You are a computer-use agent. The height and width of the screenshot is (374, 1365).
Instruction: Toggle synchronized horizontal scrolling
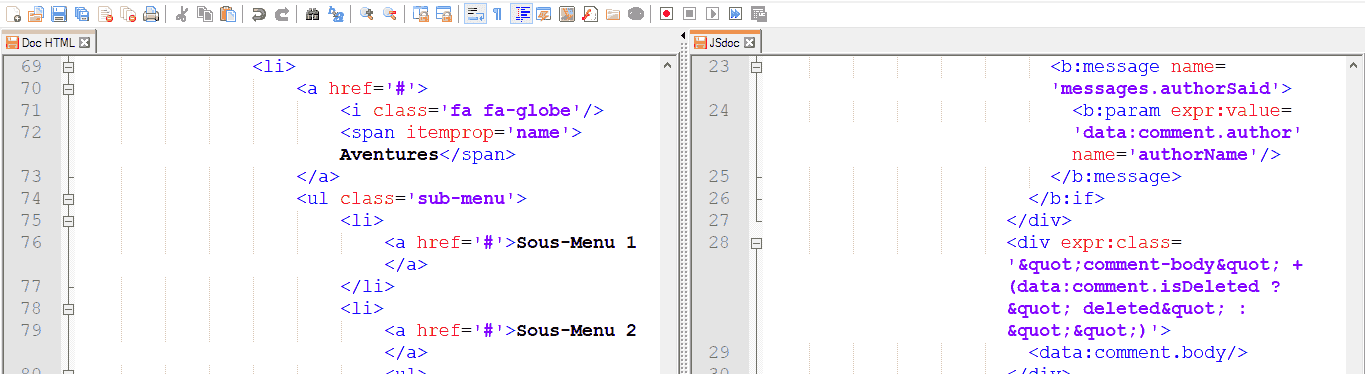(x=444, y=14)
